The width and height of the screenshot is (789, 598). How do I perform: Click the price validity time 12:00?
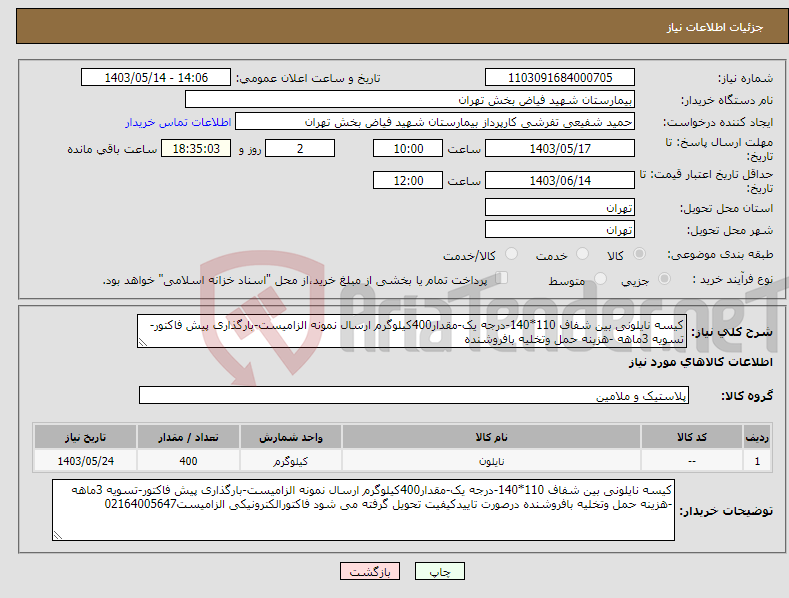[408, 180]
